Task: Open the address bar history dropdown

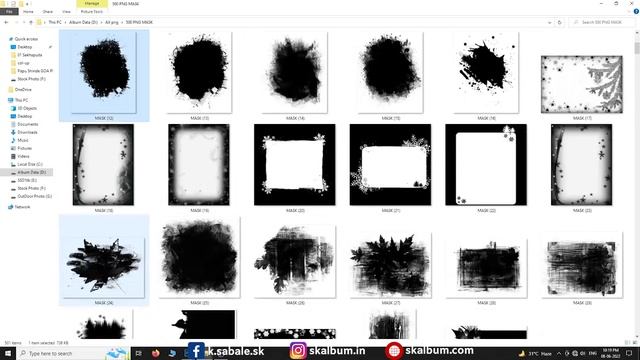Action: 549,22
